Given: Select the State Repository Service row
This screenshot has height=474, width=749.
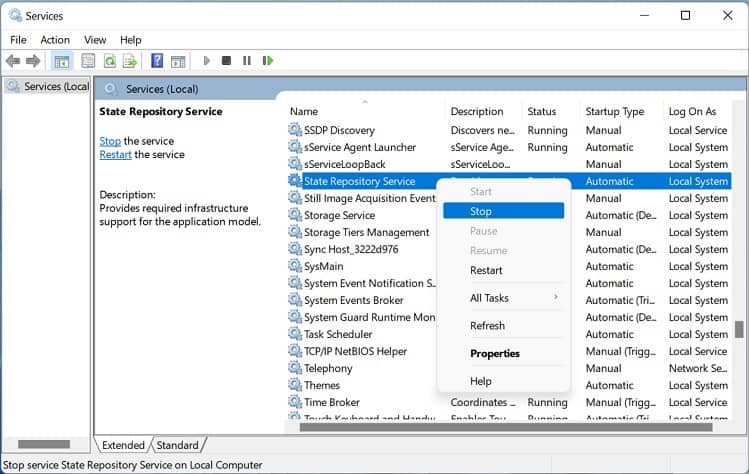Looking at the screenshot, I should pos(509,181).
